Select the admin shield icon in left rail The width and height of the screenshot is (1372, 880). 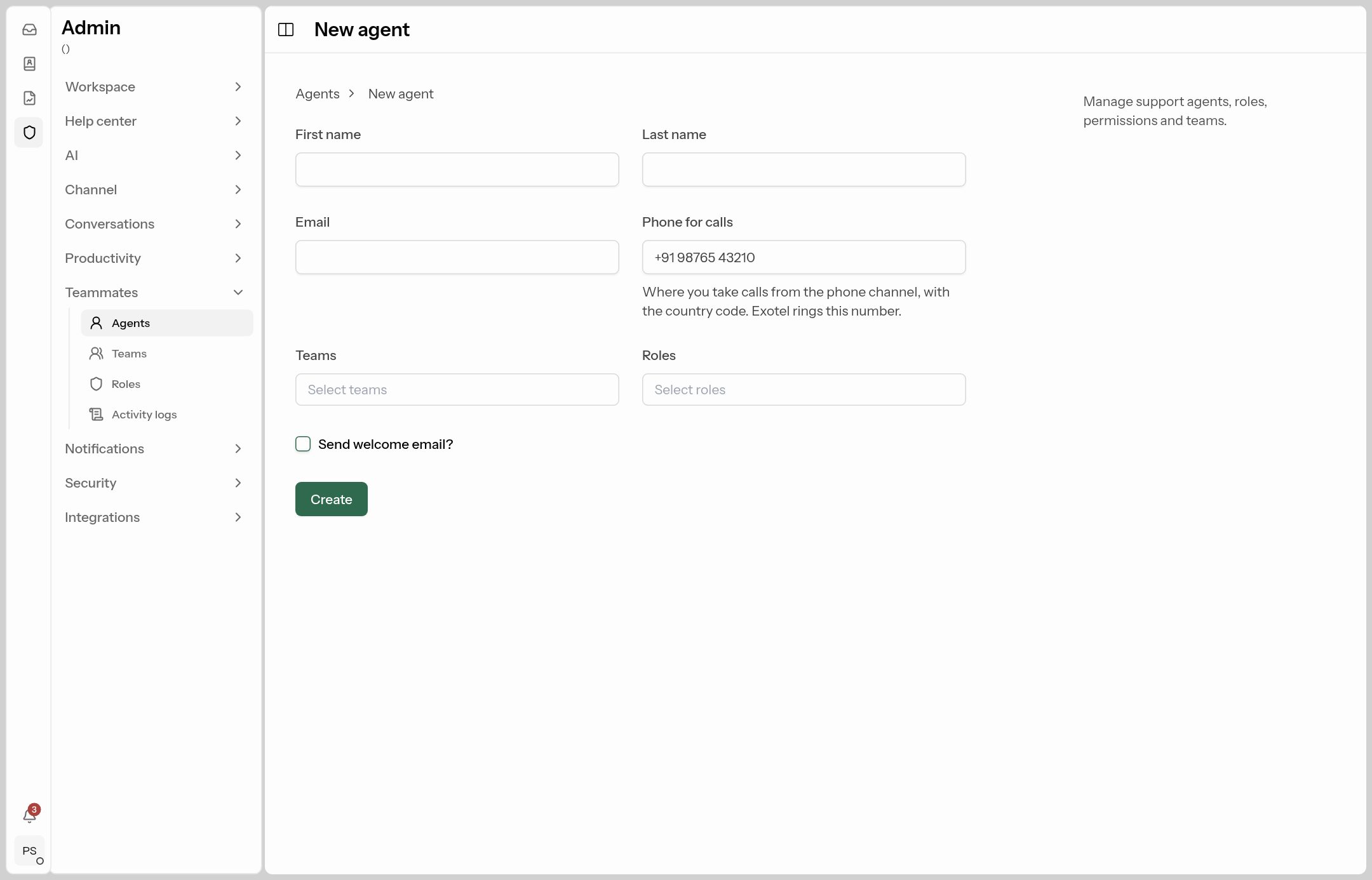[29, 133]
